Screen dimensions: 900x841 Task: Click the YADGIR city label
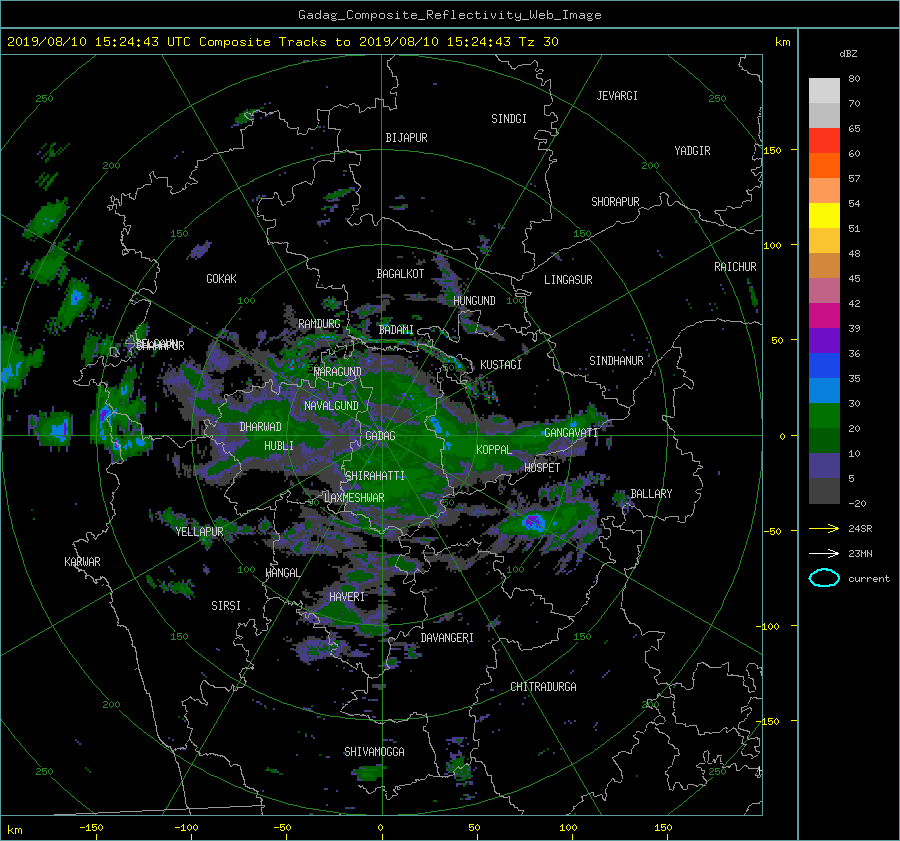[x=692, y=151]
